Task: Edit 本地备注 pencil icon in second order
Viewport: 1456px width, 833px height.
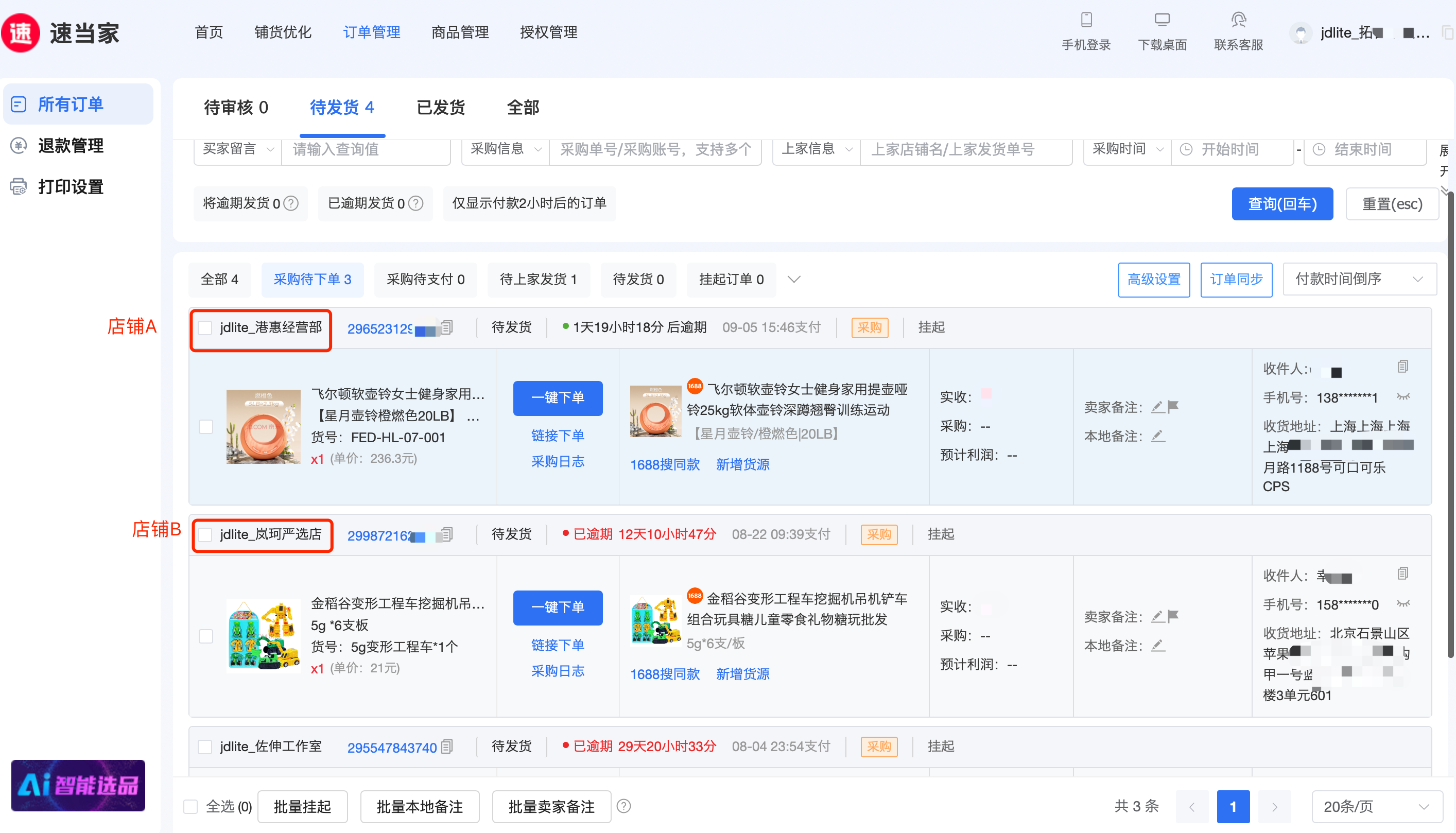Action: click(1157, 646)
